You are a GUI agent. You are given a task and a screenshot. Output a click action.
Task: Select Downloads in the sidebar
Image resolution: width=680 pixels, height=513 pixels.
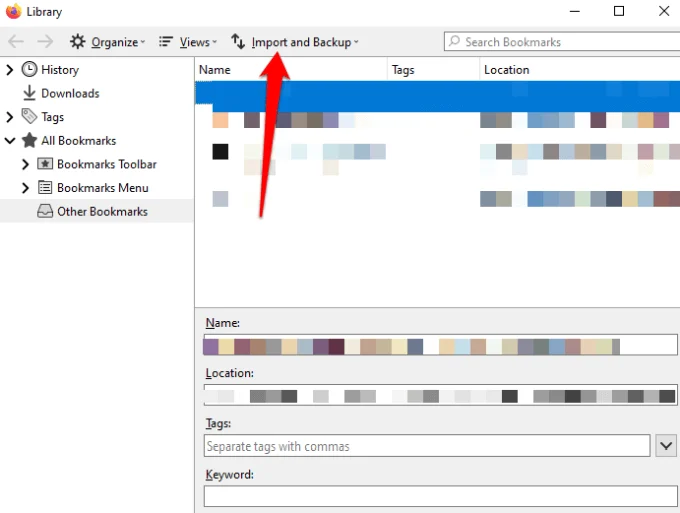coord(70,93)
